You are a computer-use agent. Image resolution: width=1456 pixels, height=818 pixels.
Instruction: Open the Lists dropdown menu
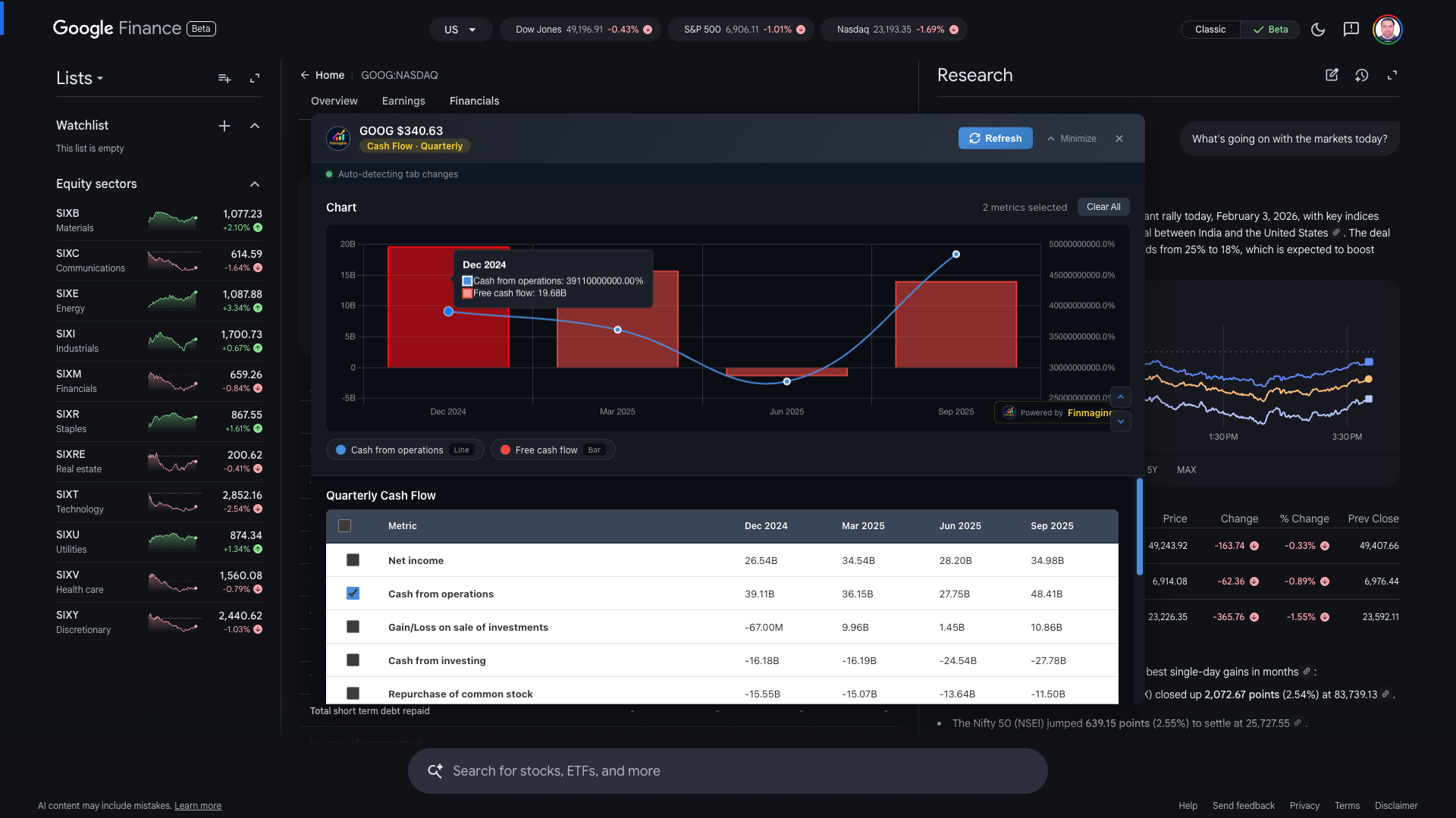[x=80, y=78]
